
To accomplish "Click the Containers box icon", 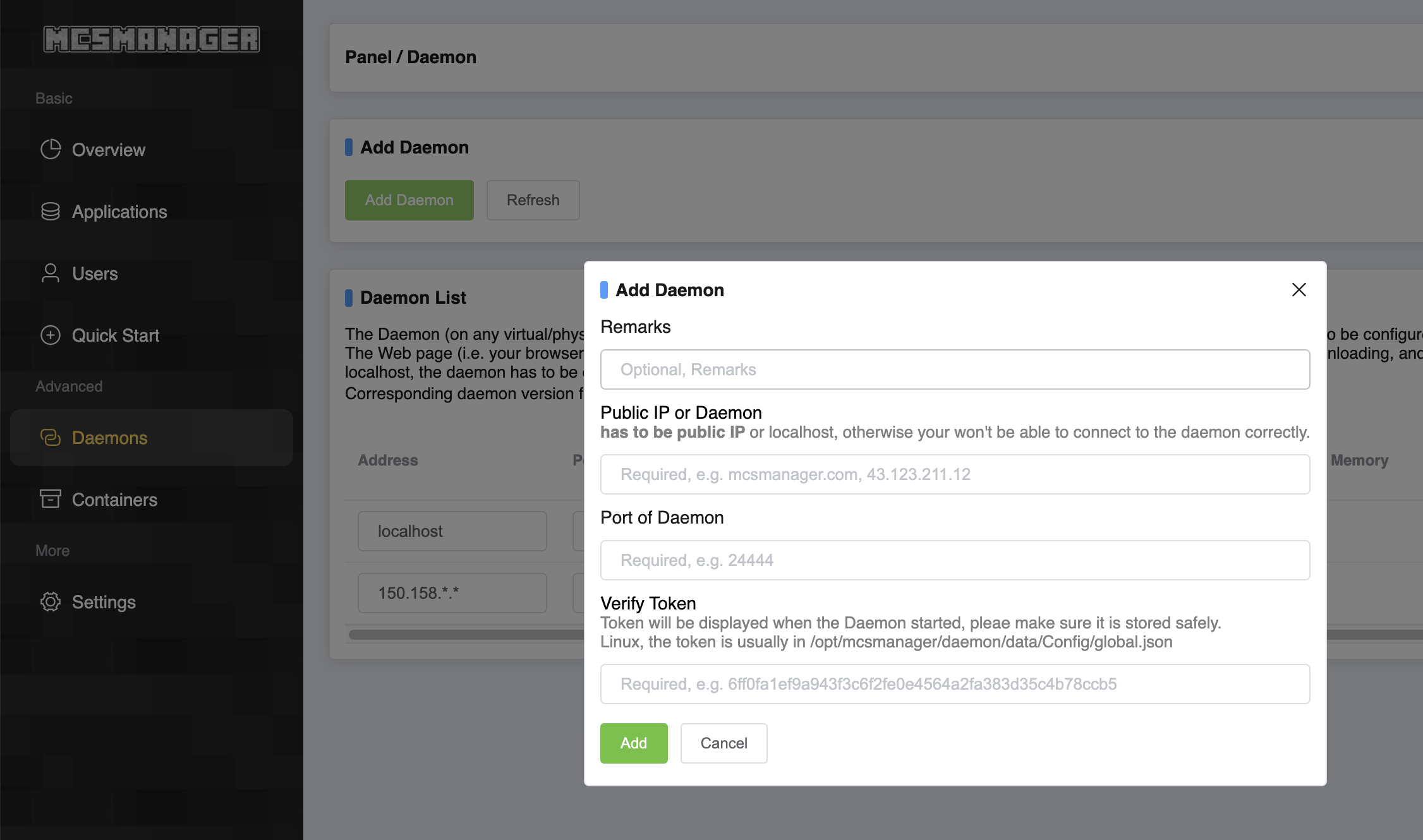I will pyautogui.click(x=51, y=499).
